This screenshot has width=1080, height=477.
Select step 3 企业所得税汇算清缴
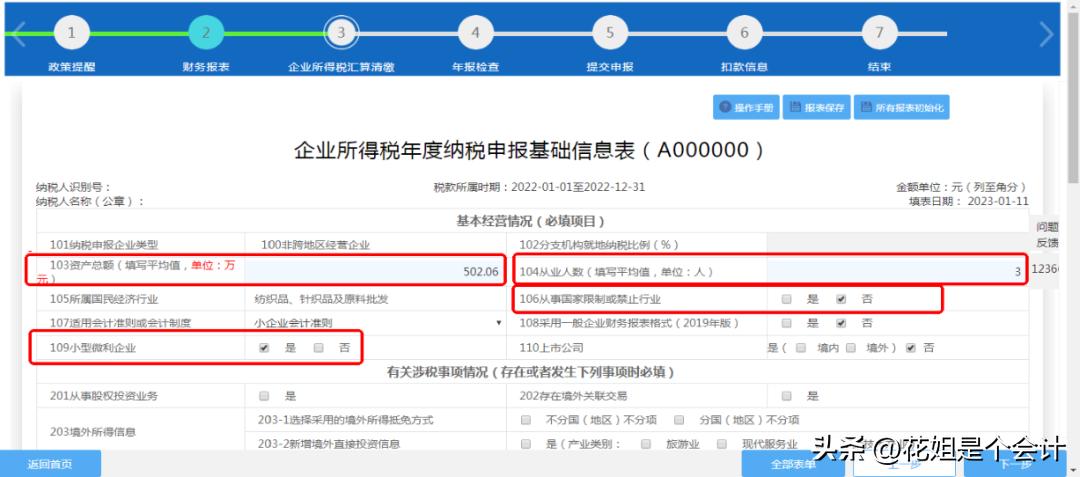point(341,34)
